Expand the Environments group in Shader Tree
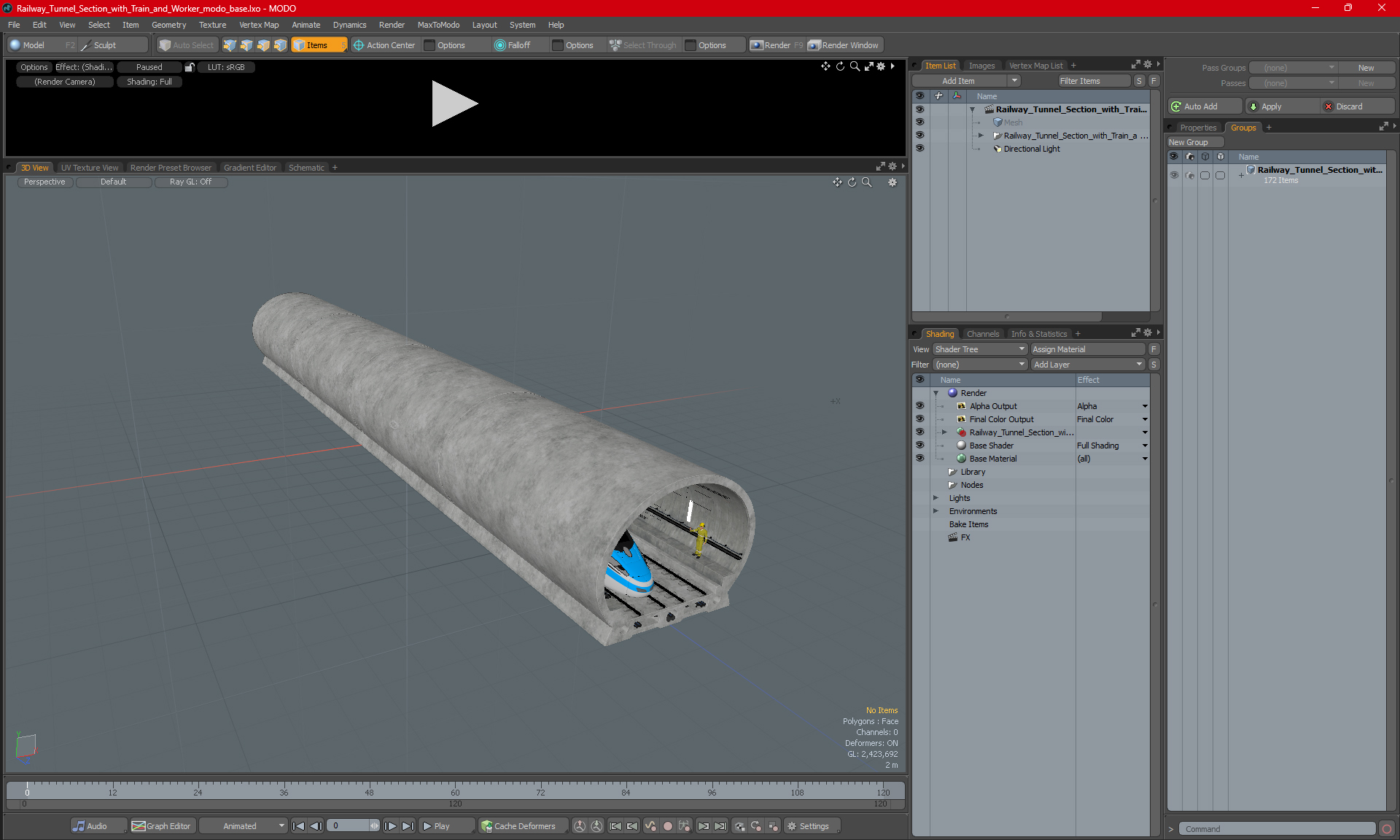The height and width of the screenshot is (840, 1400). 936,511
